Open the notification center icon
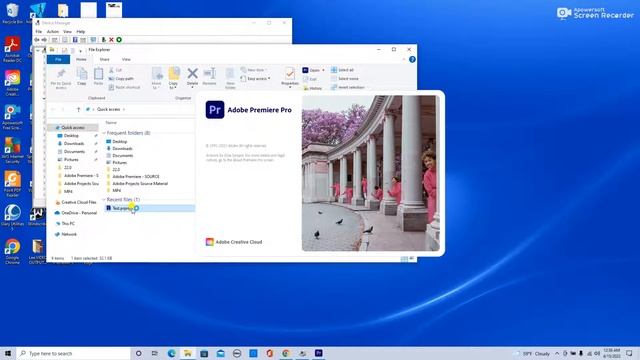The image size is (640, 360). (629, 353)
